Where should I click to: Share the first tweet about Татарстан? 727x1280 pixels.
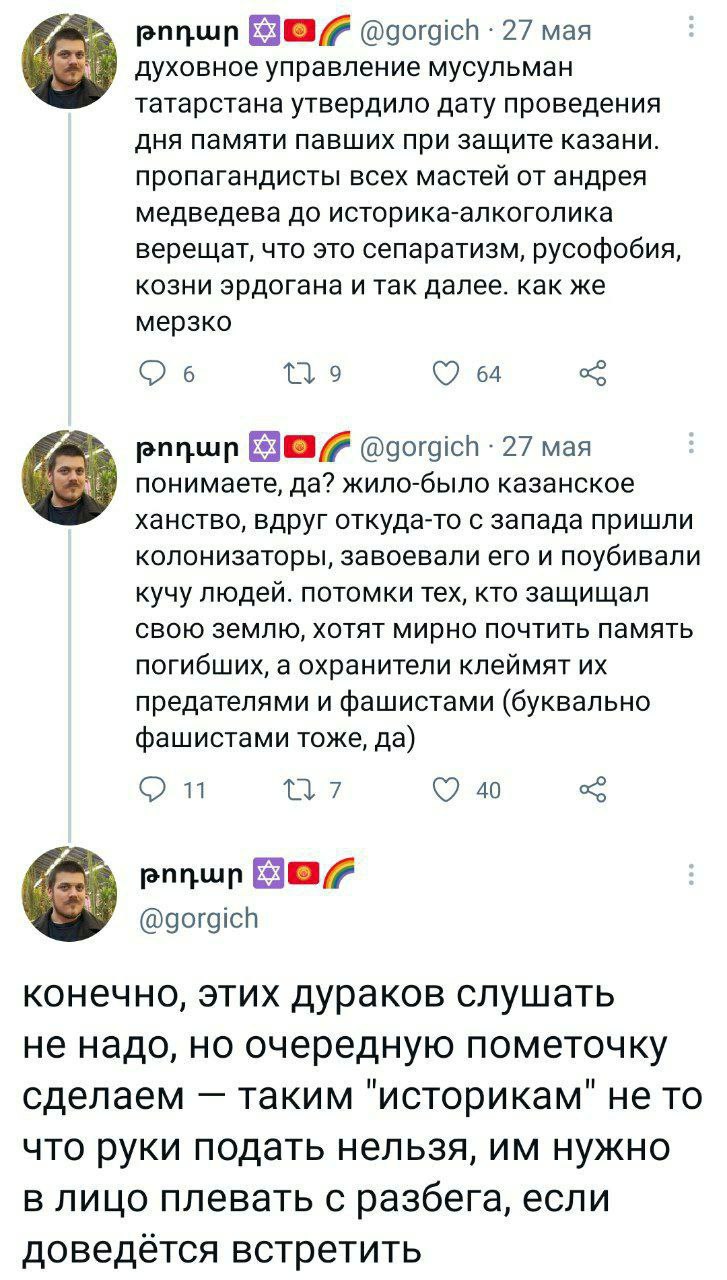(593, 375)
